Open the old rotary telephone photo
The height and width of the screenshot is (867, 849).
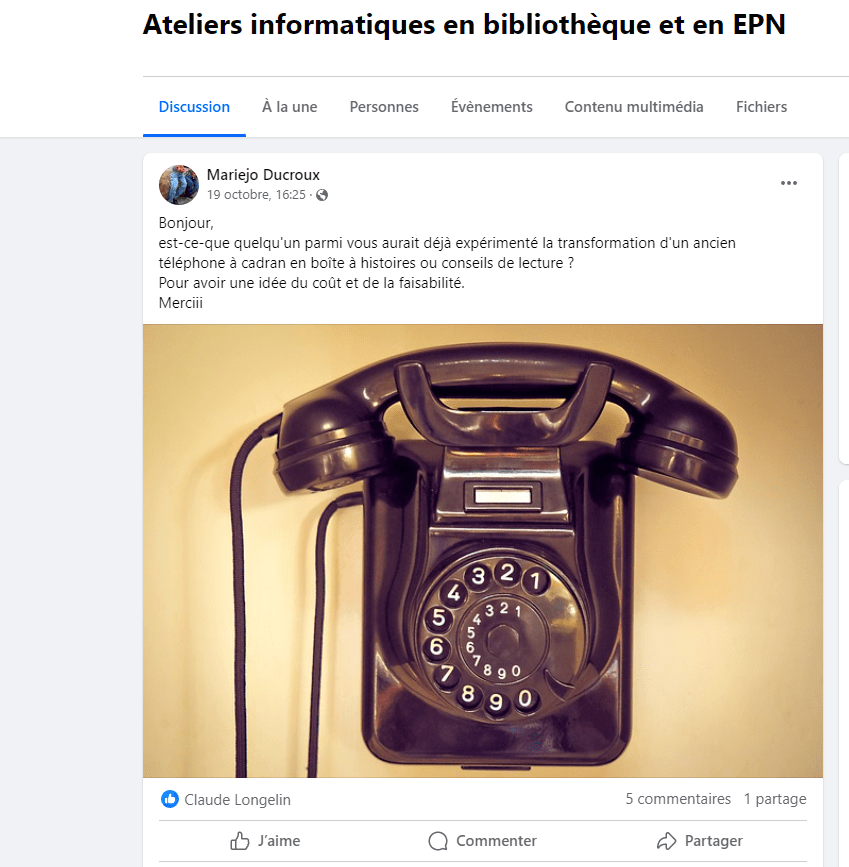[483, 551]
